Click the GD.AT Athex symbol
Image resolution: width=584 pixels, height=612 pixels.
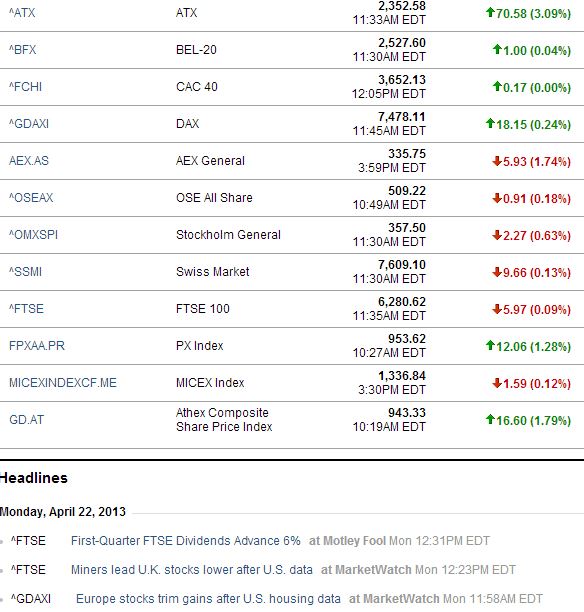click(27, 420)
